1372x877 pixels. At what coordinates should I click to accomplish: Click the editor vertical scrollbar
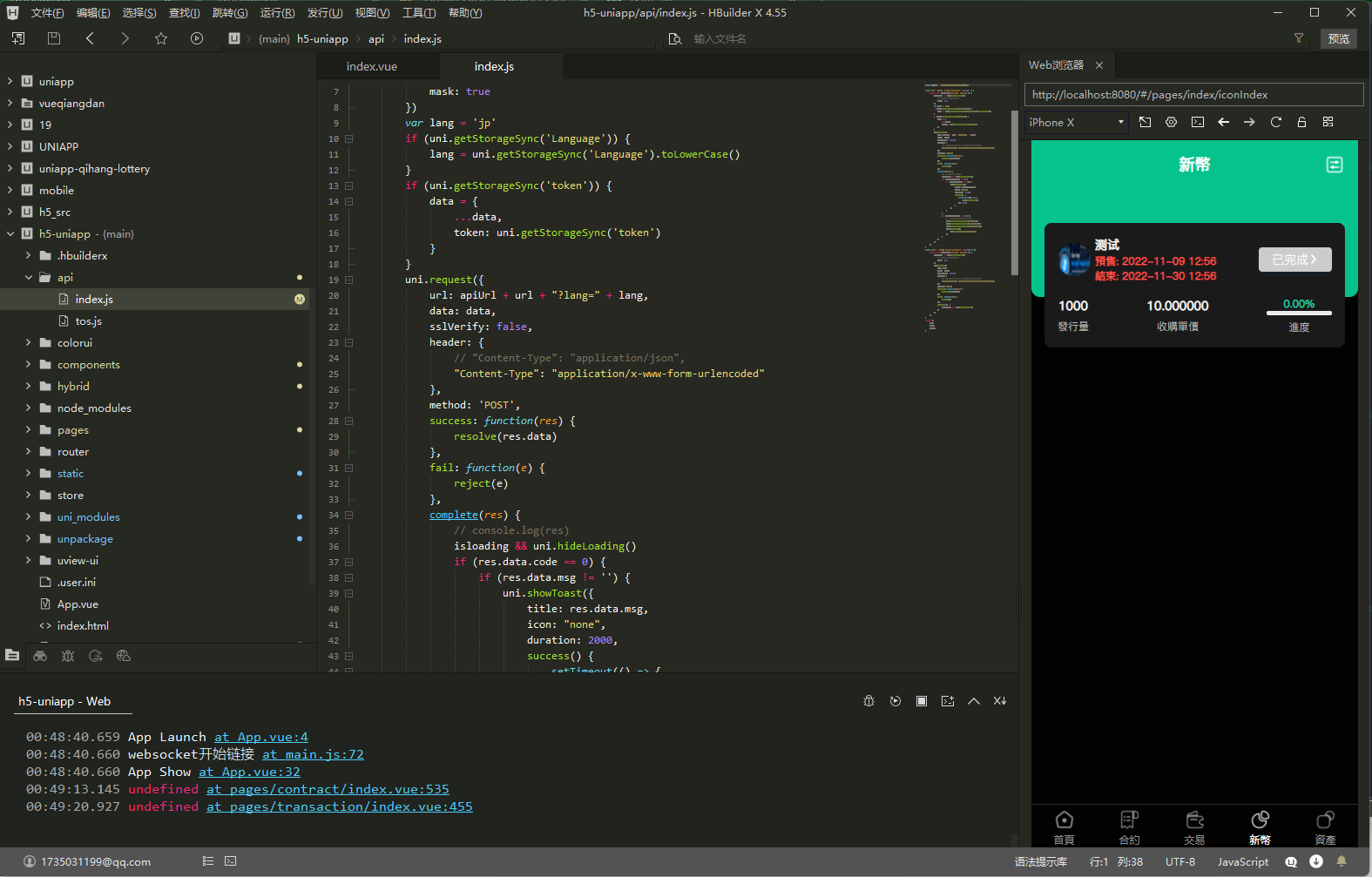coord(1014,192)
